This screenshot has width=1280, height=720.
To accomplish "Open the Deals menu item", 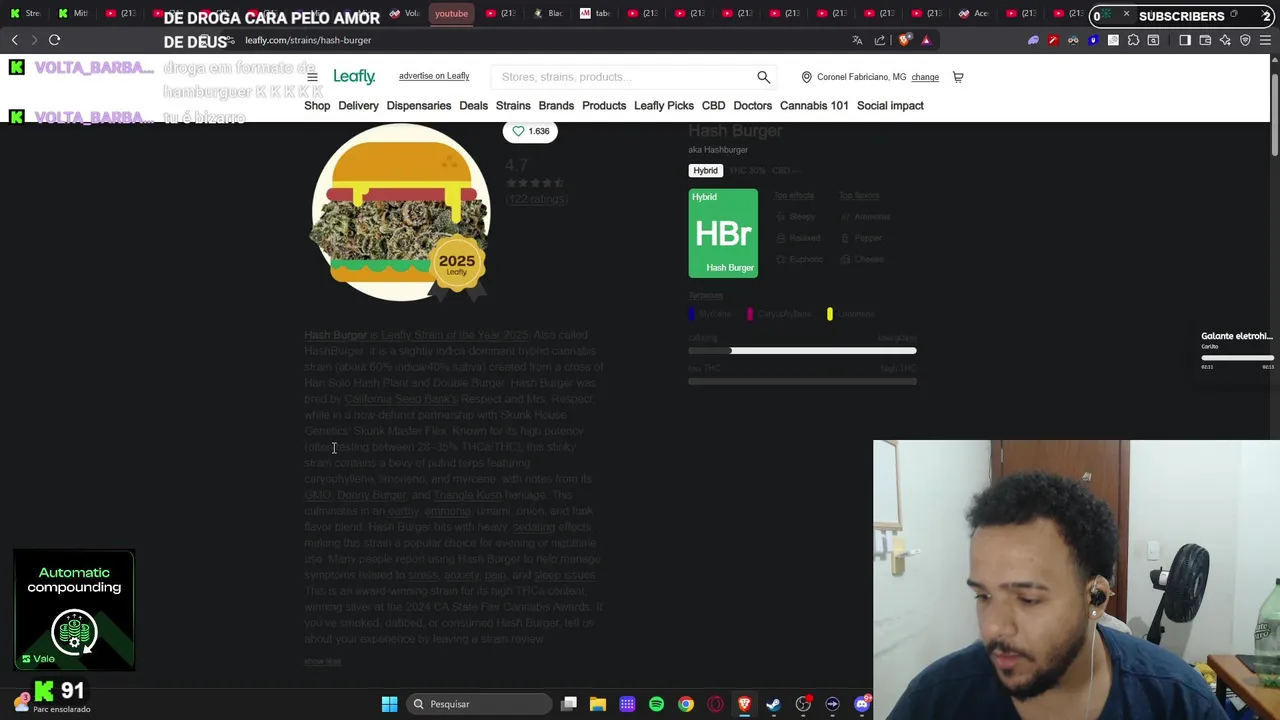I will pos(474,105).
